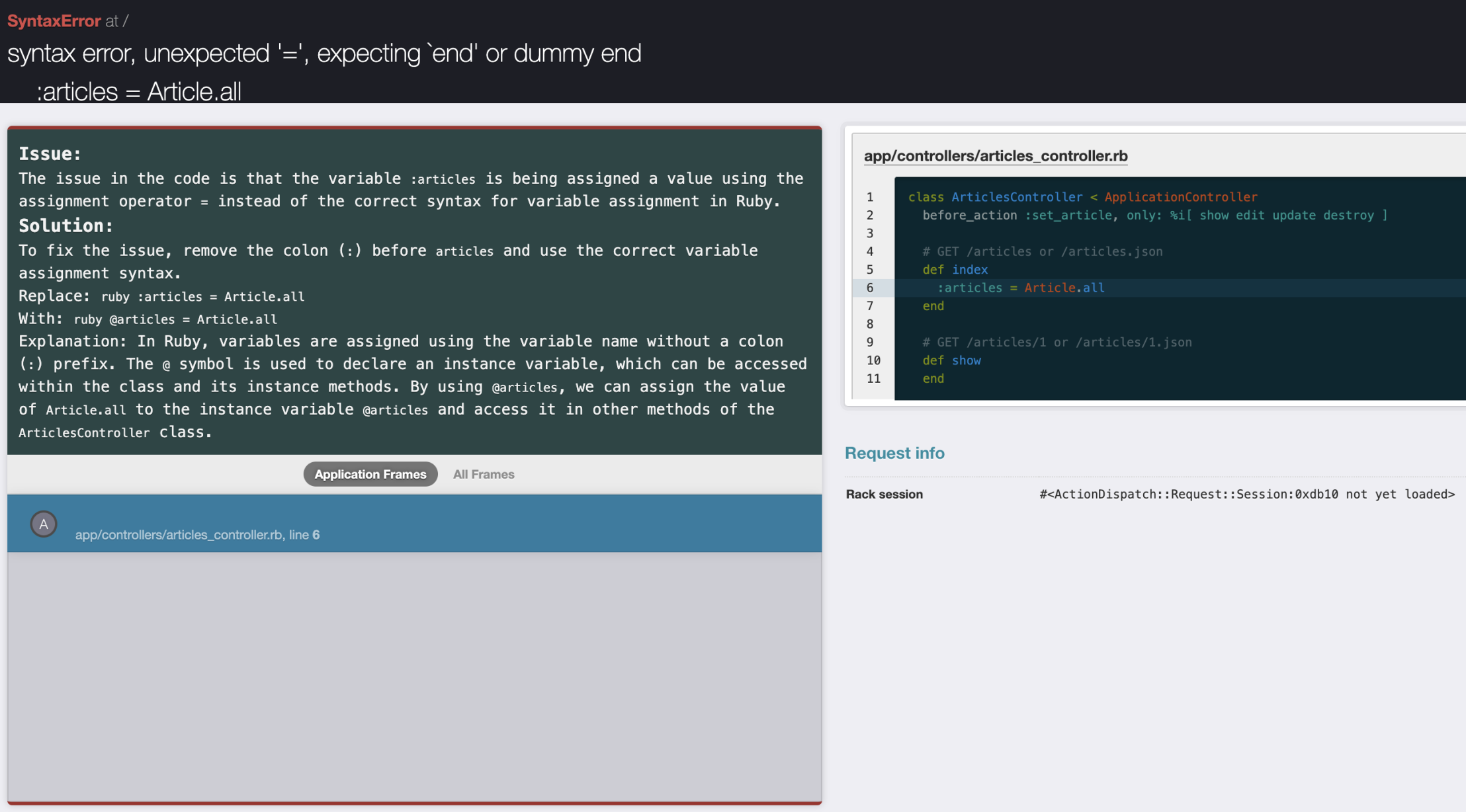Image resolution: width=1466 pixels, height=812 pixels.
Task: Click the Request info heading
Action: (x=894, y=453)
